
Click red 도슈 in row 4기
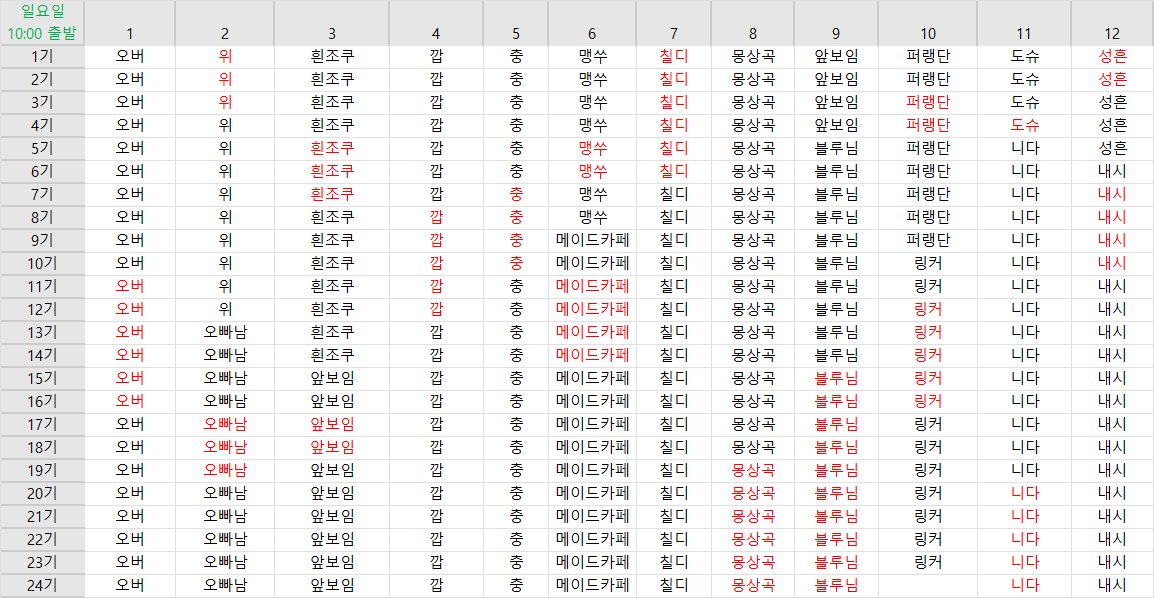[1024, 125]
